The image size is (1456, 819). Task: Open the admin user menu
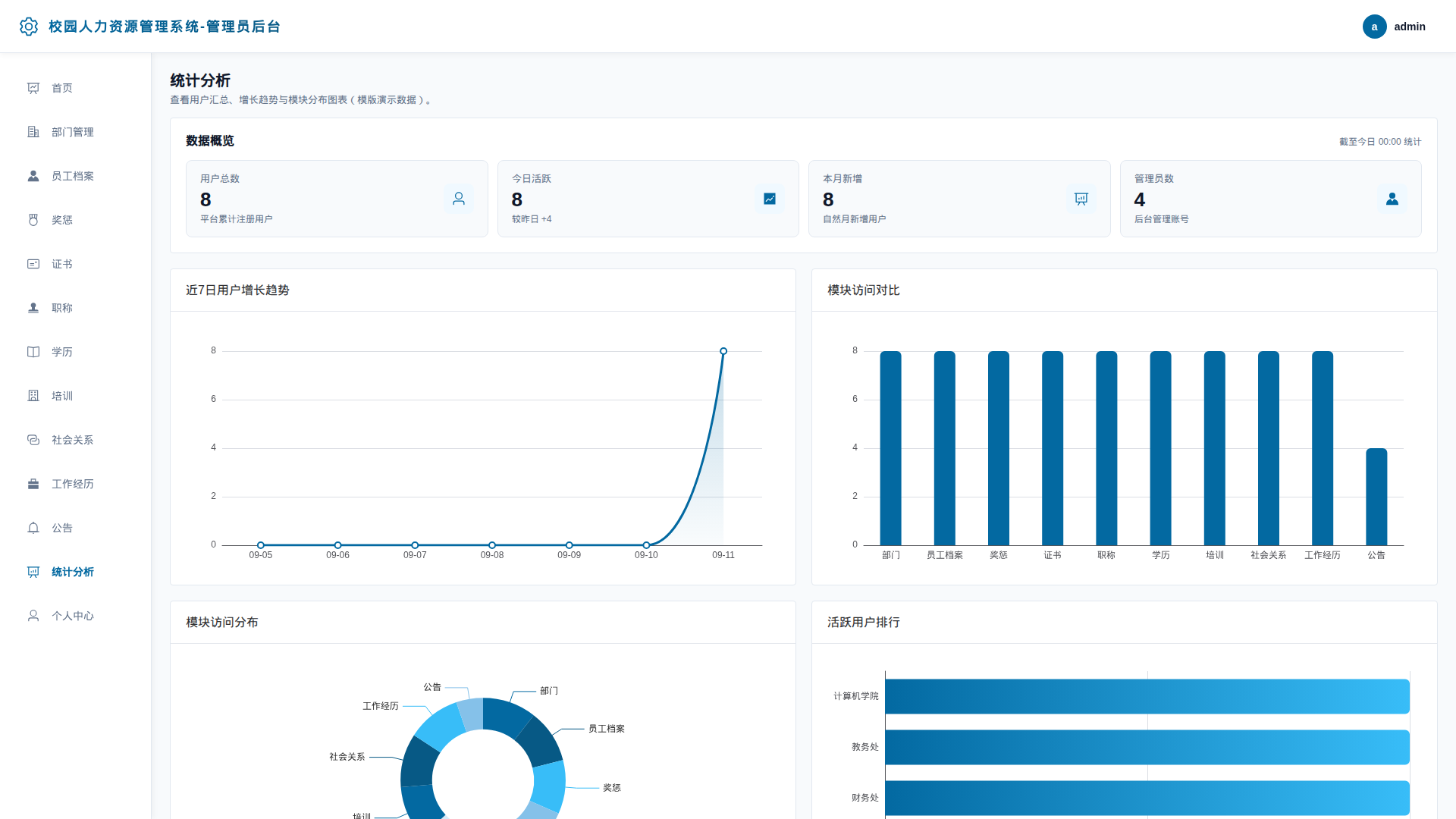pos(1394,27)
